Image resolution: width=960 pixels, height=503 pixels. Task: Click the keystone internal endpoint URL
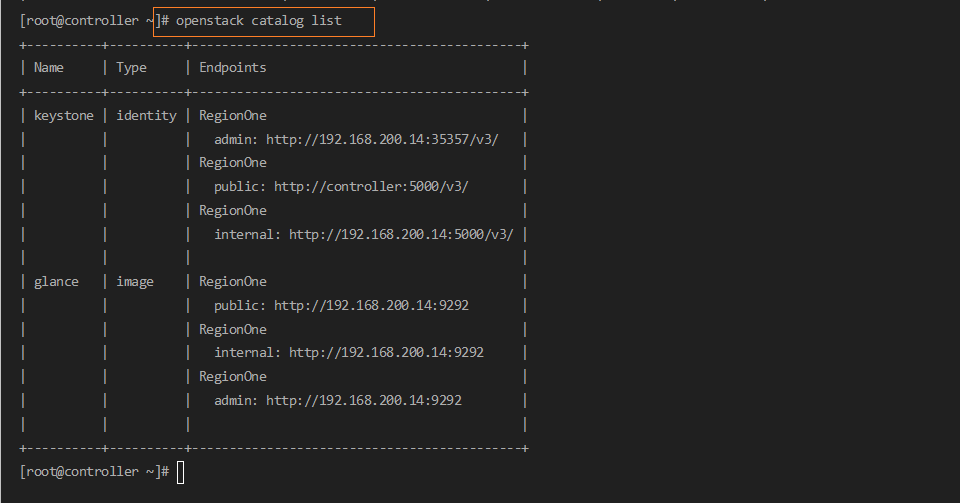coord(400,234)
